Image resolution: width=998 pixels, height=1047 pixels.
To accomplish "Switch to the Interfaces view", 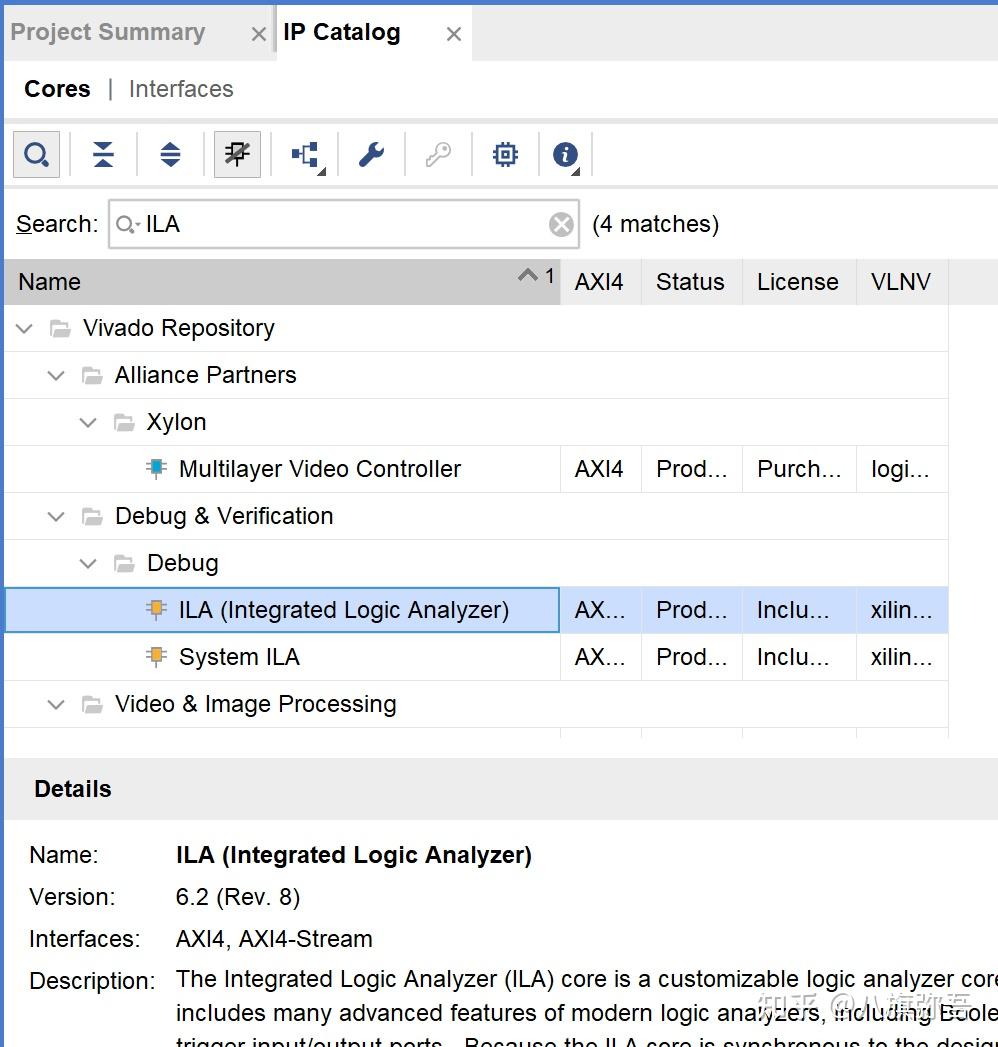I will point(181,89).
